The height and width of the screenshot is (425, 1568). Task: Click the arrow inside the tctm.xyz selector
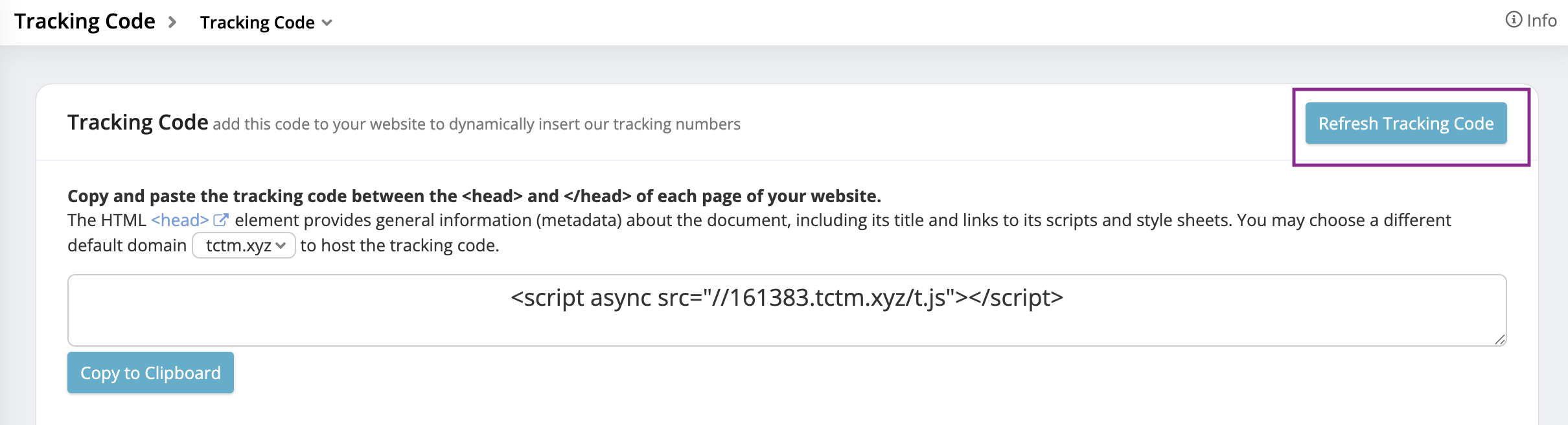pos(281,246)
